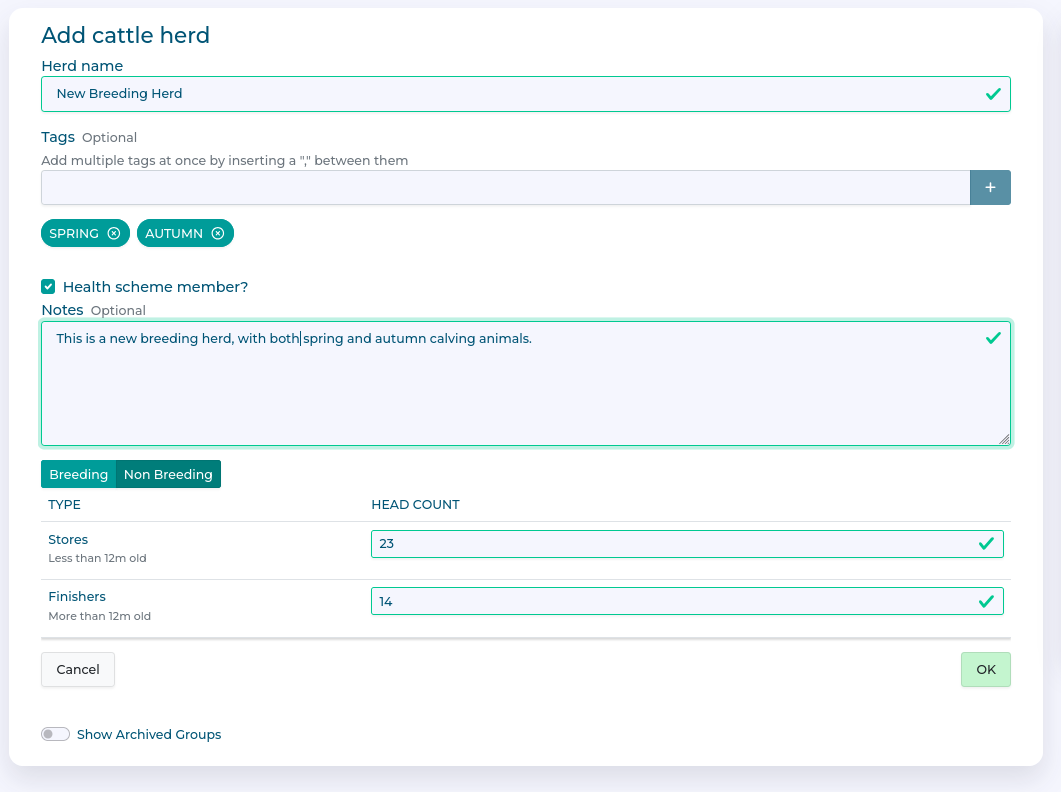The width and height of the screenshot is (1061, 792).
Task: Click the checkmark inside the Notes field
Action: (992, 338)
